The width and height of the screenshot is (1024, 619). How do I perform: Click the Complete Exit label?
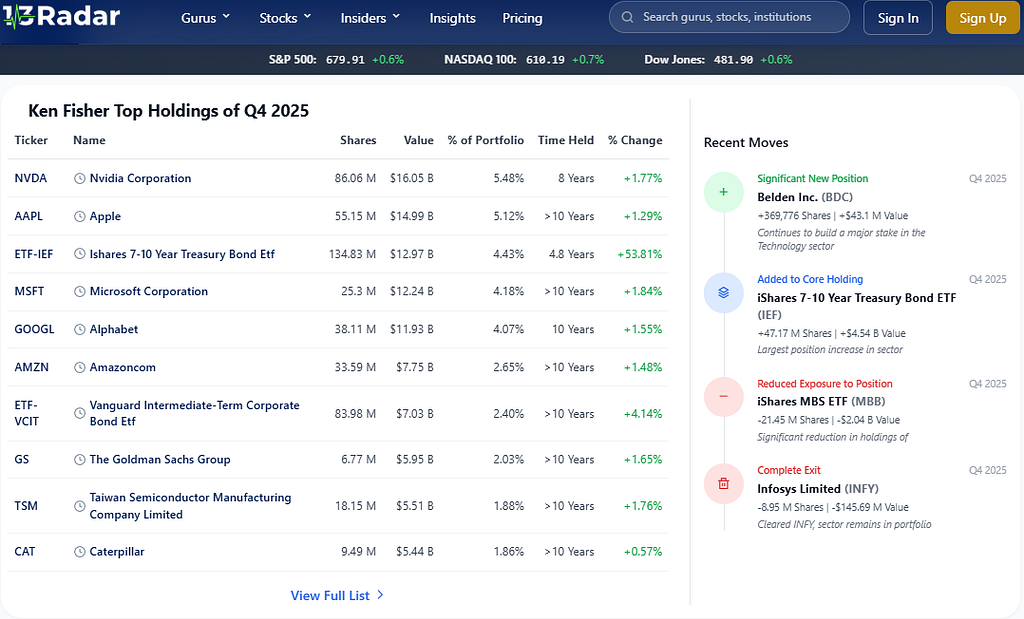[x=789, y=471]
